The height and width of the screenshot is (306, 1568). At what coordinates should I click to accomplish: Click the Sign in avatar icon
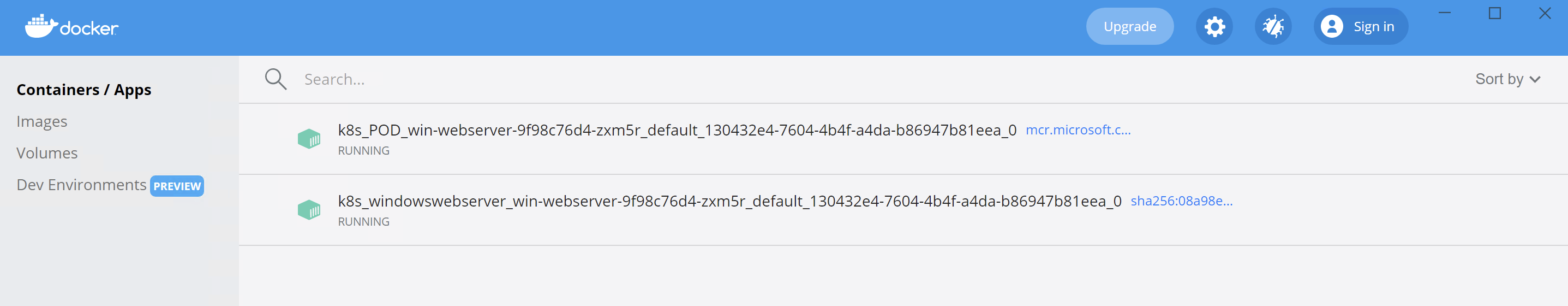1332,27
